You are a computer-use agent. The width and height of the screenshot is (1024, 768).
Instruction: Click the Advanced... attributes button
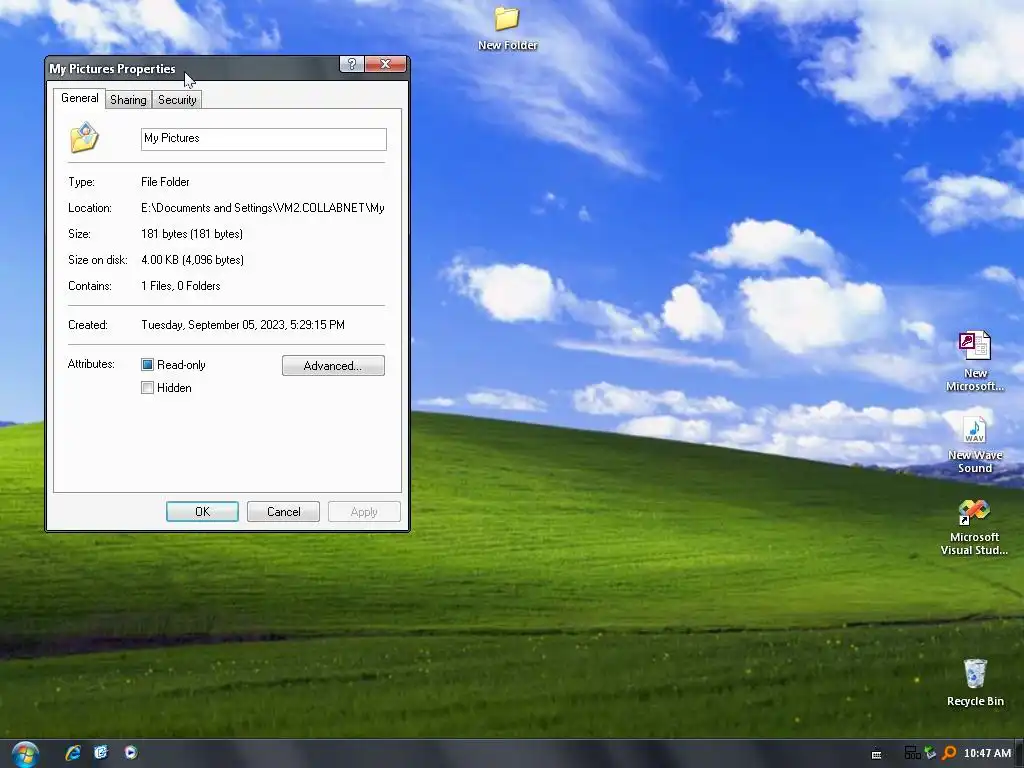[333, 366]
